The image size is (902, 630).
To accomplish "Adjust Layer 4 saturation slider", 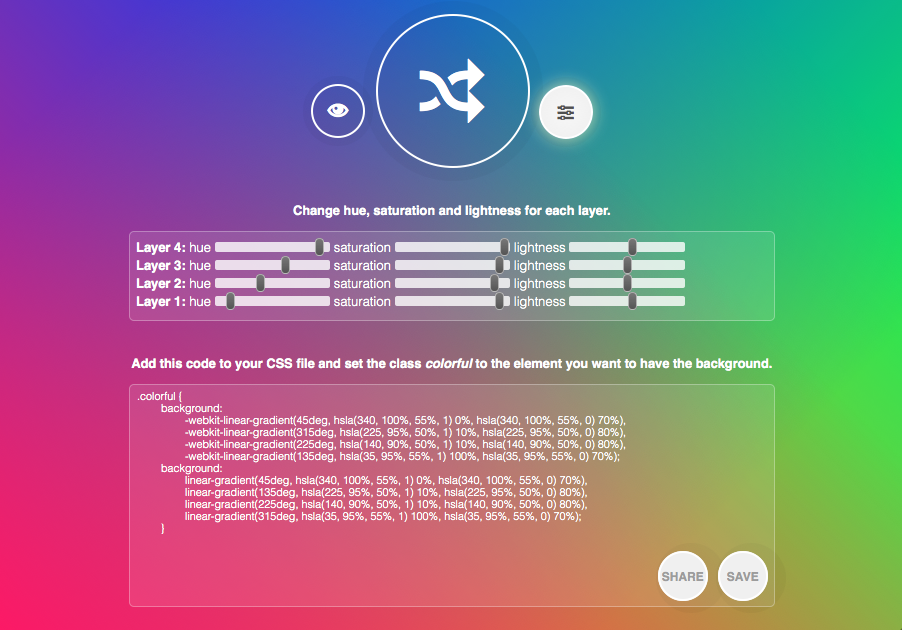I will [452, 247].
